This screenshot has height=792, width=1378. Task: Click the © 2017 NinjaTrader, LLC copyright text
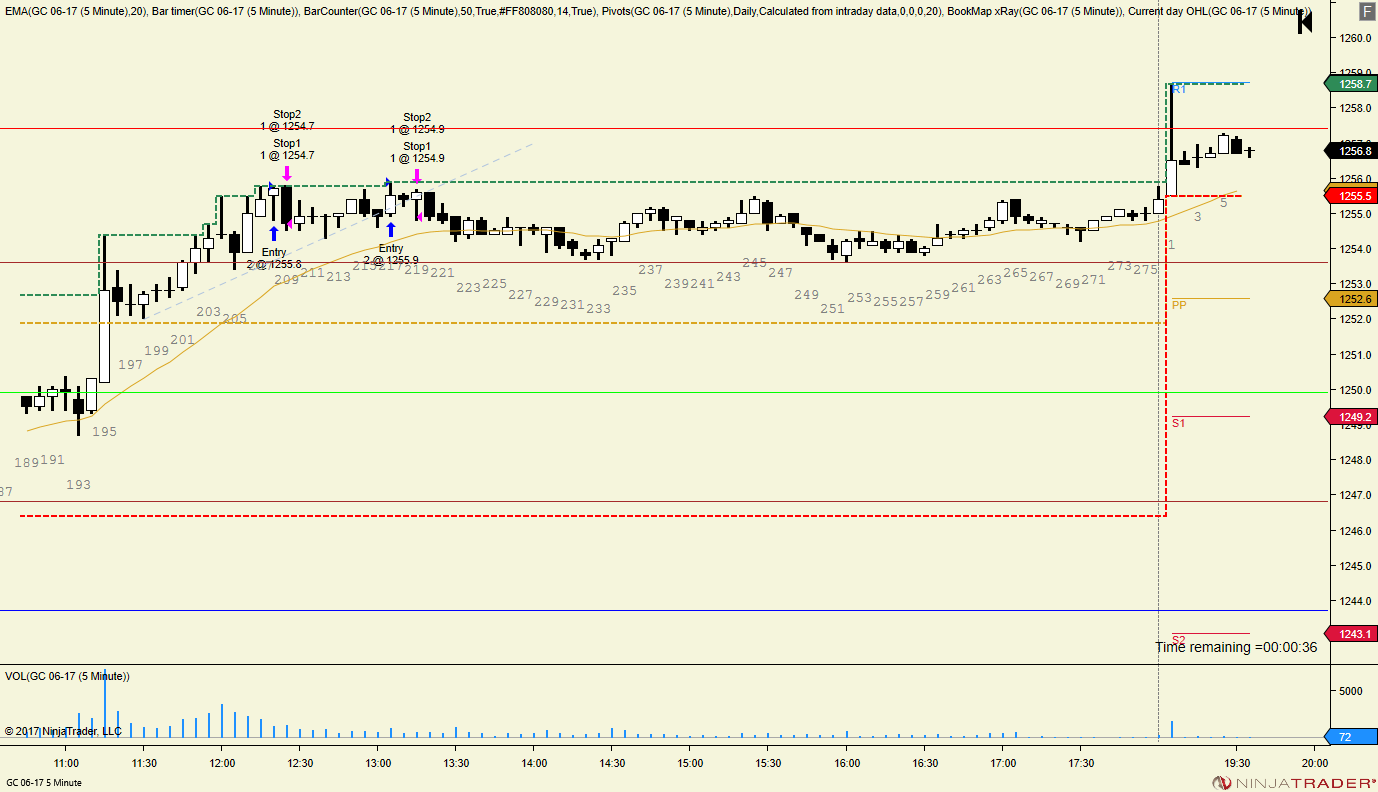63,731
